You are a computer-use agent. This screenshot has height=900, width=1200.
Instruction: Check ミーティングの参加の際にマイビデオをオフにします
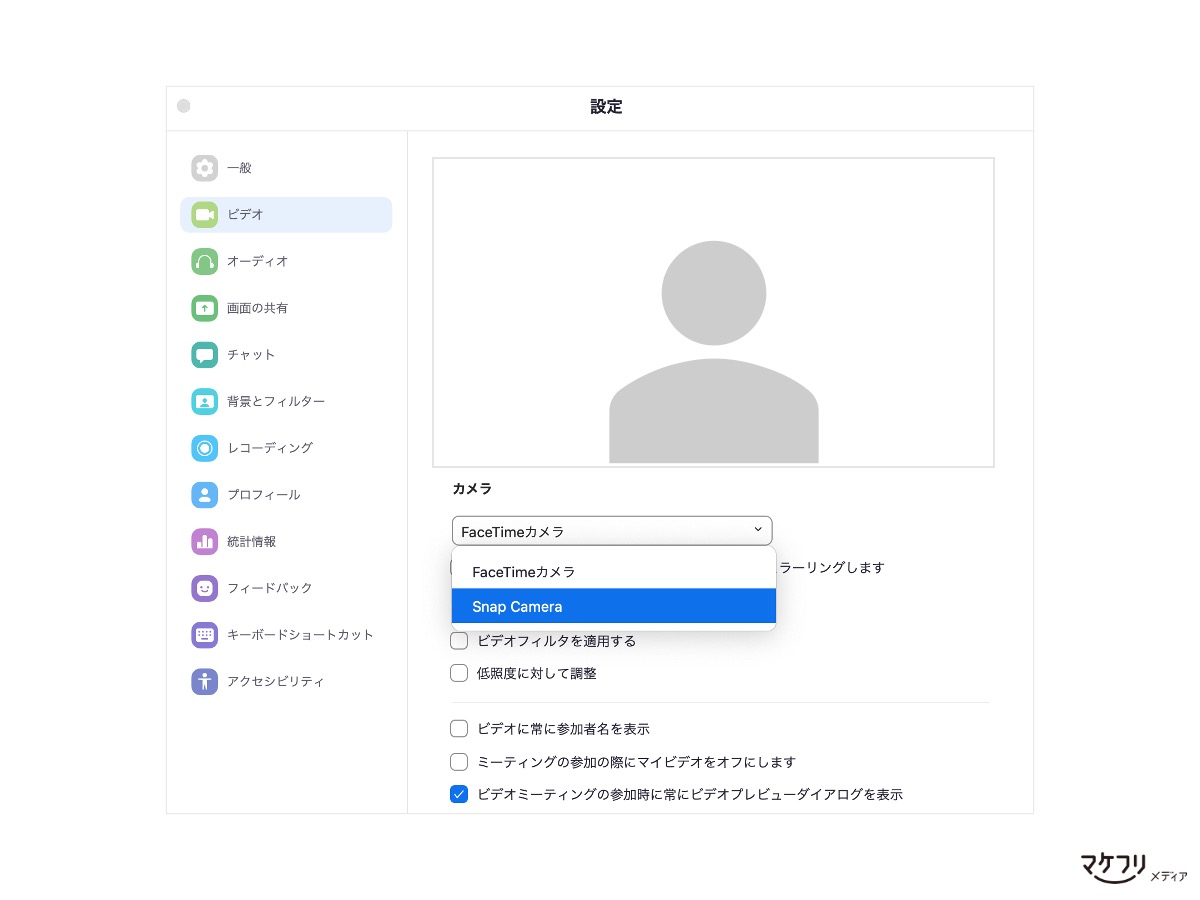(459, 762)
